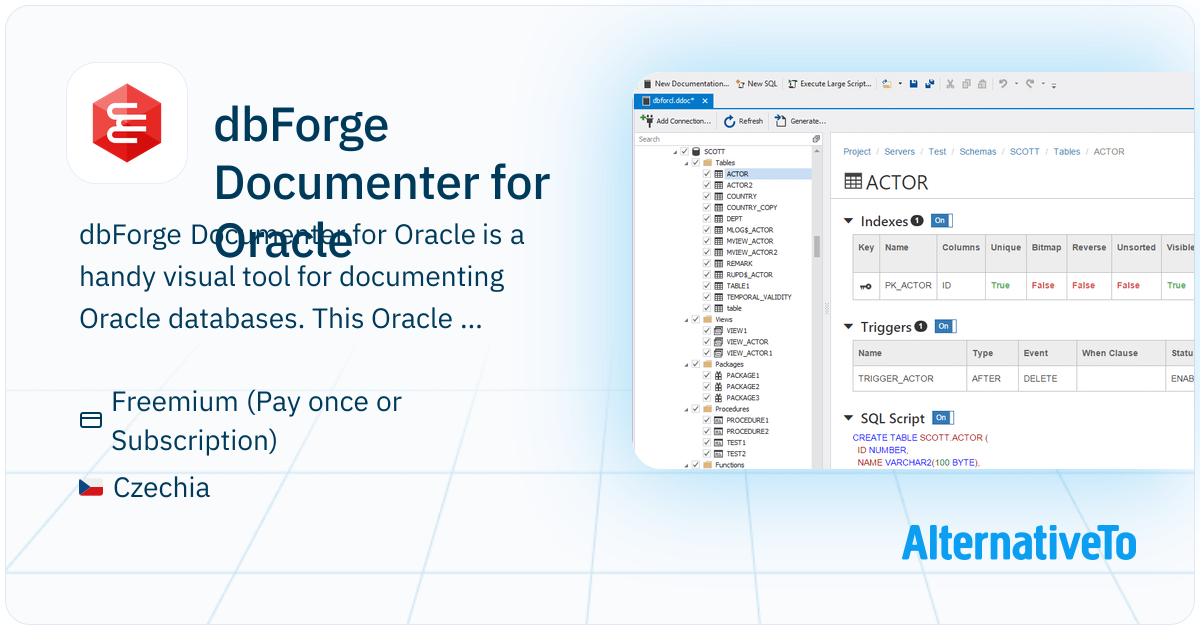The height and width of the screenshot is (630, 1200).
Task: Select COUNTRY_COPY in the tree
Action: pyautogui.click(x=751, y=207)
